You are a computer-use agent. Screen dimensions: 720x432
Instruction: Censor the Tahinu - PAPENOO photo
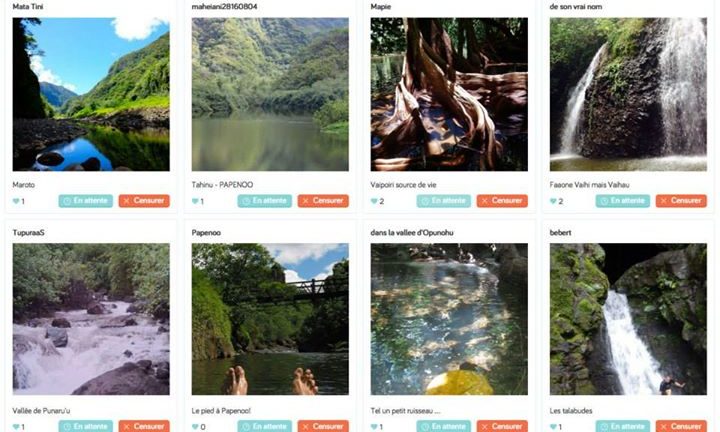(x=322, y=201)
